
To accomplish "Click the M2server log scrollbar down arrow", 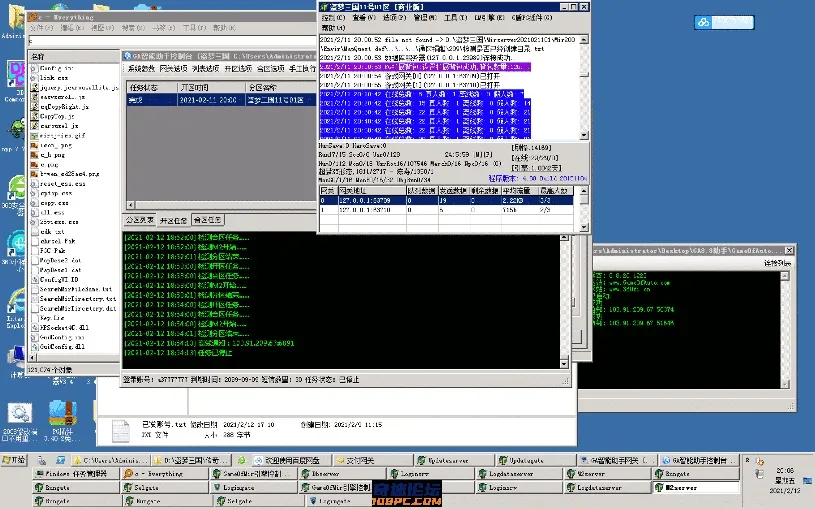I will coord(584,135).
